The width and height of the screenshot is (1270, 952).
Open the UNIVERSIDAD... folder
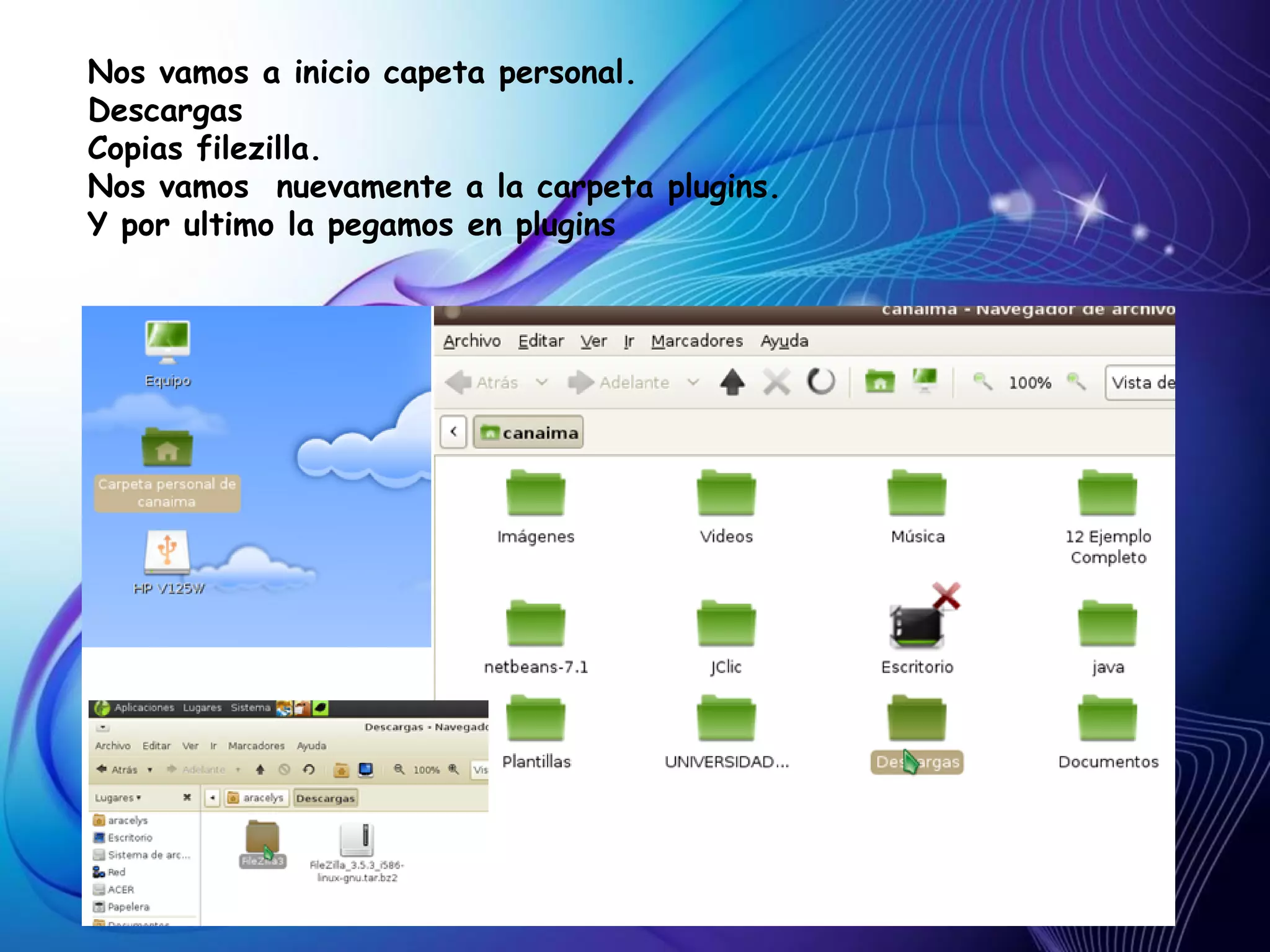point(726,733)
